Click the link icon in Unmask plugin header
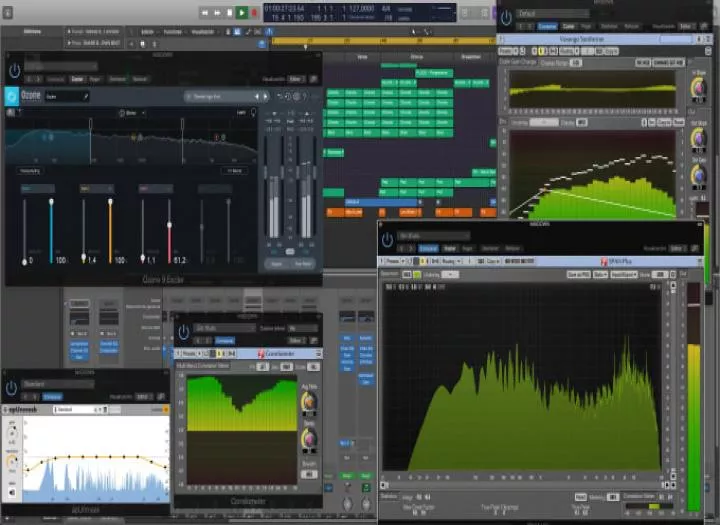This screenshot has height=525, width=720. tap(161, 396)
